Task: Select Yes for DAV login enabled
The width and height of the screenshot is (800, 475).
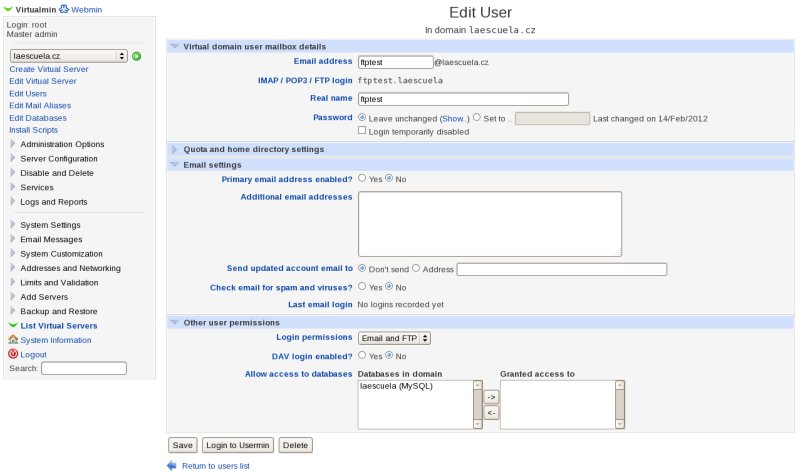Action: 362,355
